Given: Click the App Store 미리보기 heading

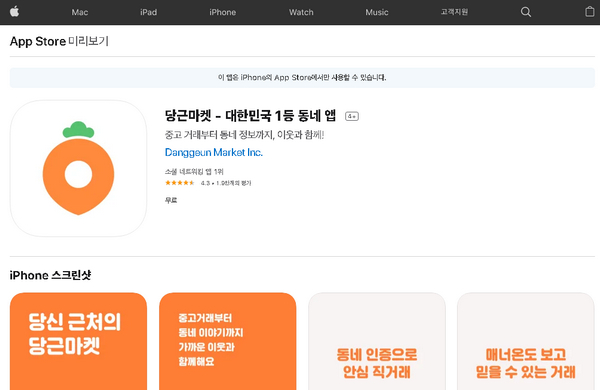Looking at the screenshot, I should 59,41.
